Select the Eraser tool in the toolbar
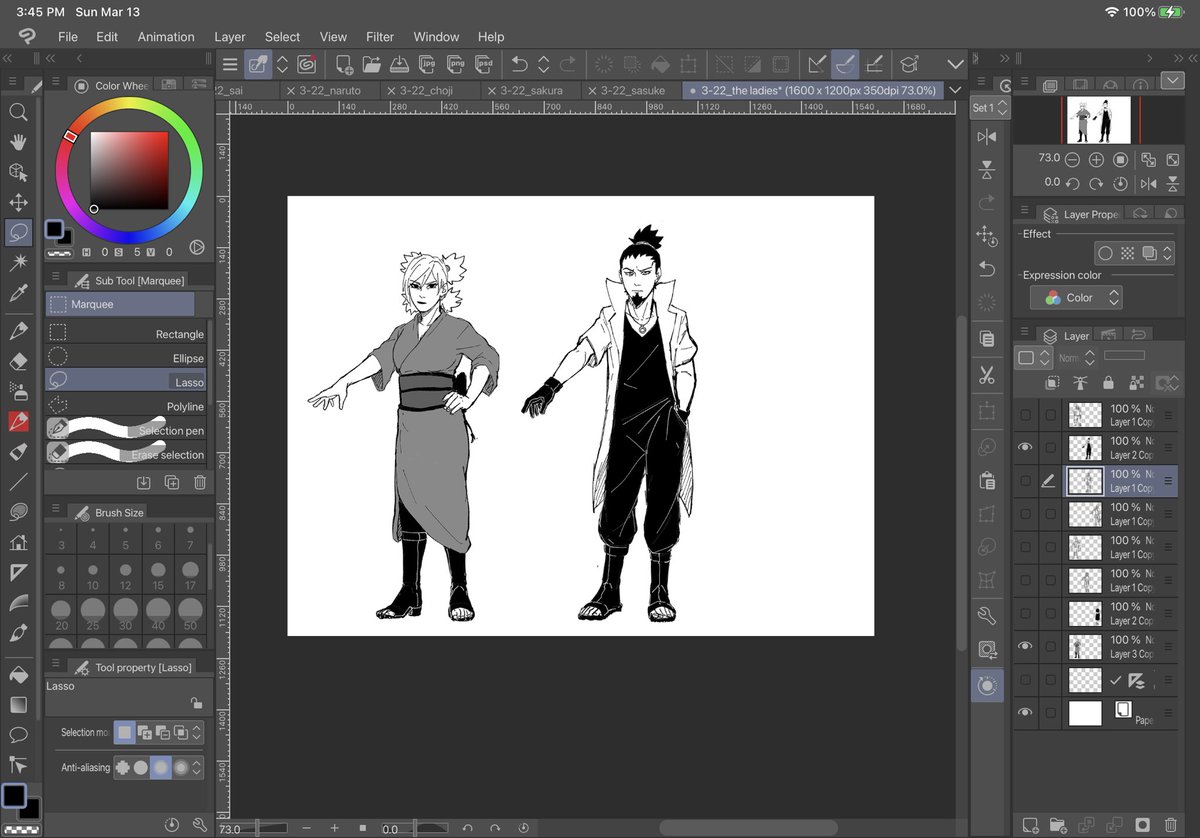This screenshot has width=1200, height=838. pos(18,361)
